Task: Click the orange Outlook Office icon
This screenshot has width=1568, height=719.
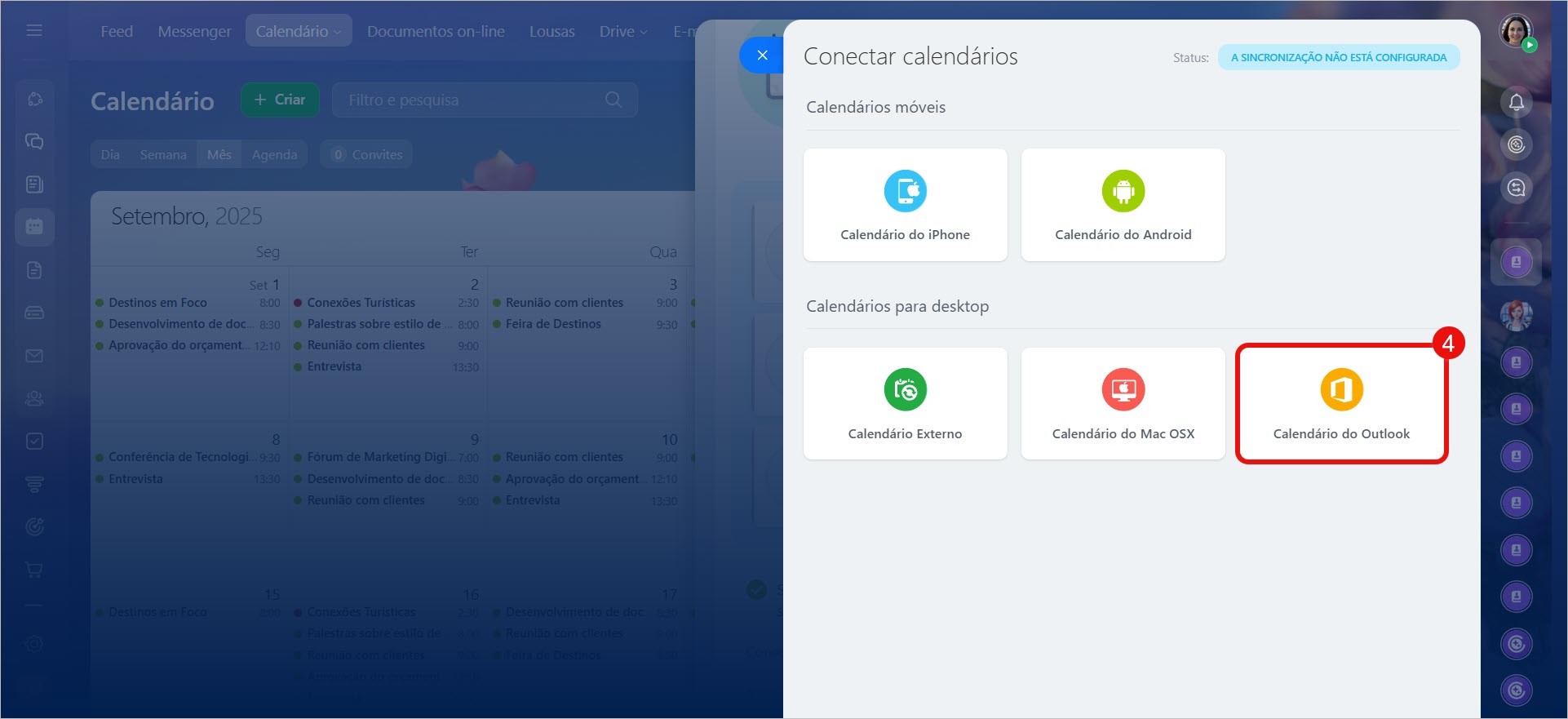Action: coord(1341,390)
